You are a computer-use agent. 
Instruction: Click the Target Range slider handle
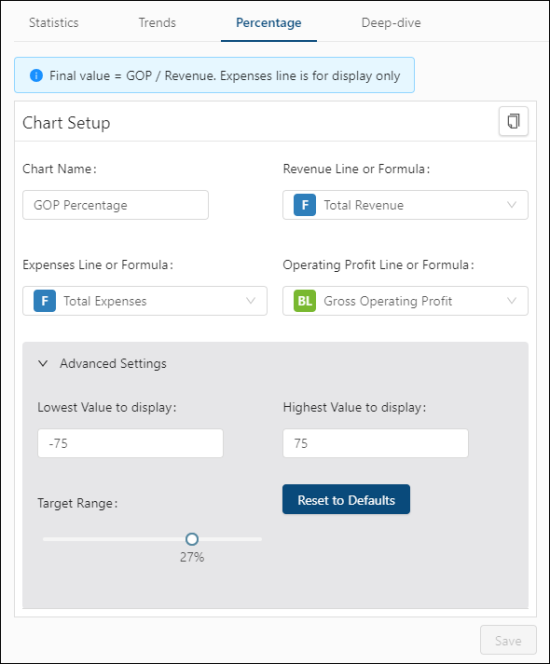point(192,539)
